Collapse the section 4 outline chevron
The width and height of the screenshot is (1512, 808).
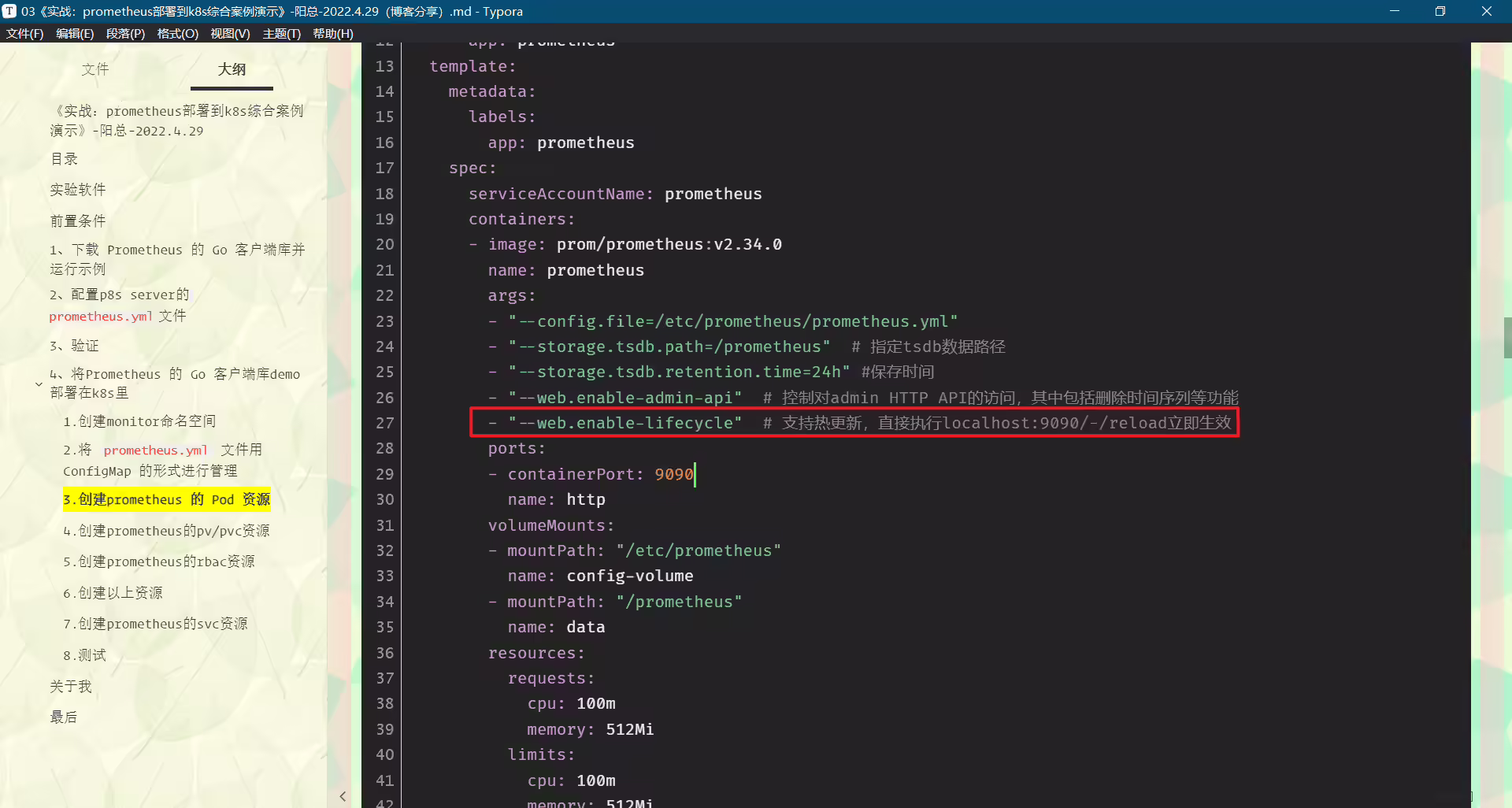point(39,384)
